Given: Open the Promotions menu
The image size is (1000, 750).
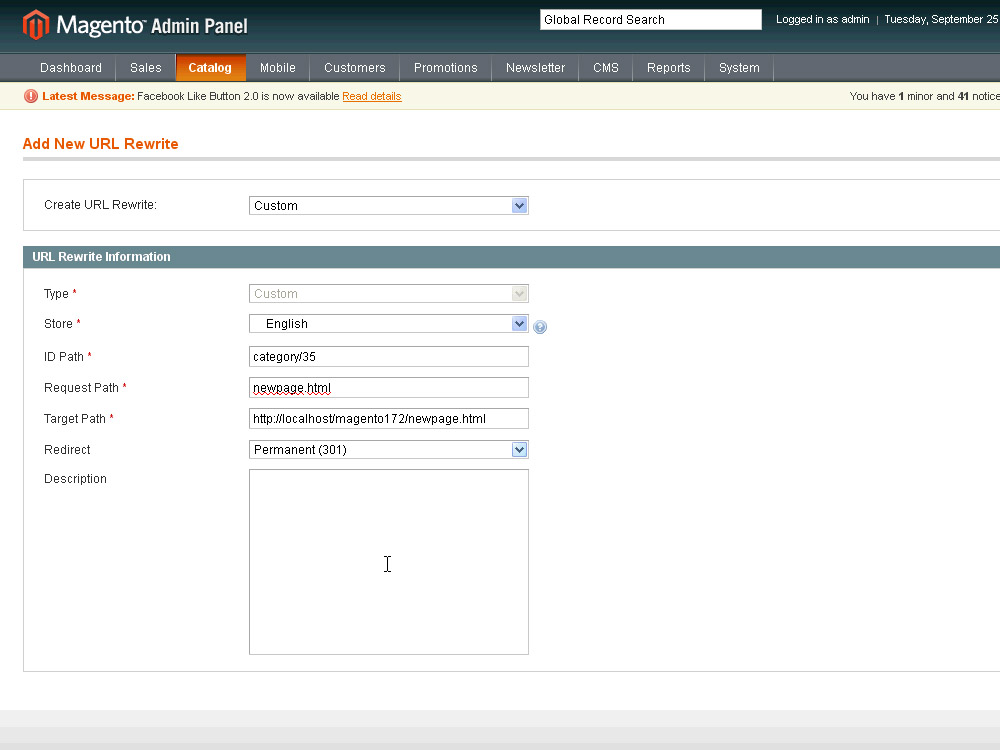Looking at the screenshot, I should [445, 68].
